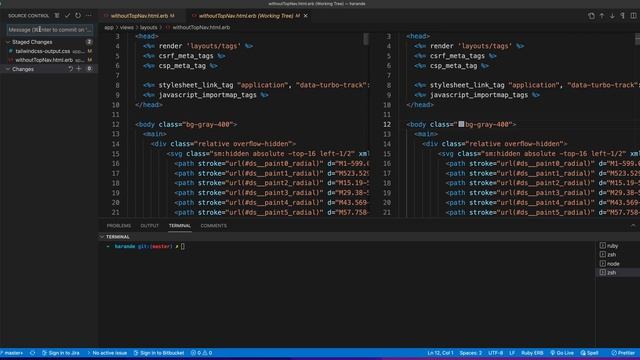Click the left diff pane scrollbar thumb
The image size is (640, 360).
[366, 39]
